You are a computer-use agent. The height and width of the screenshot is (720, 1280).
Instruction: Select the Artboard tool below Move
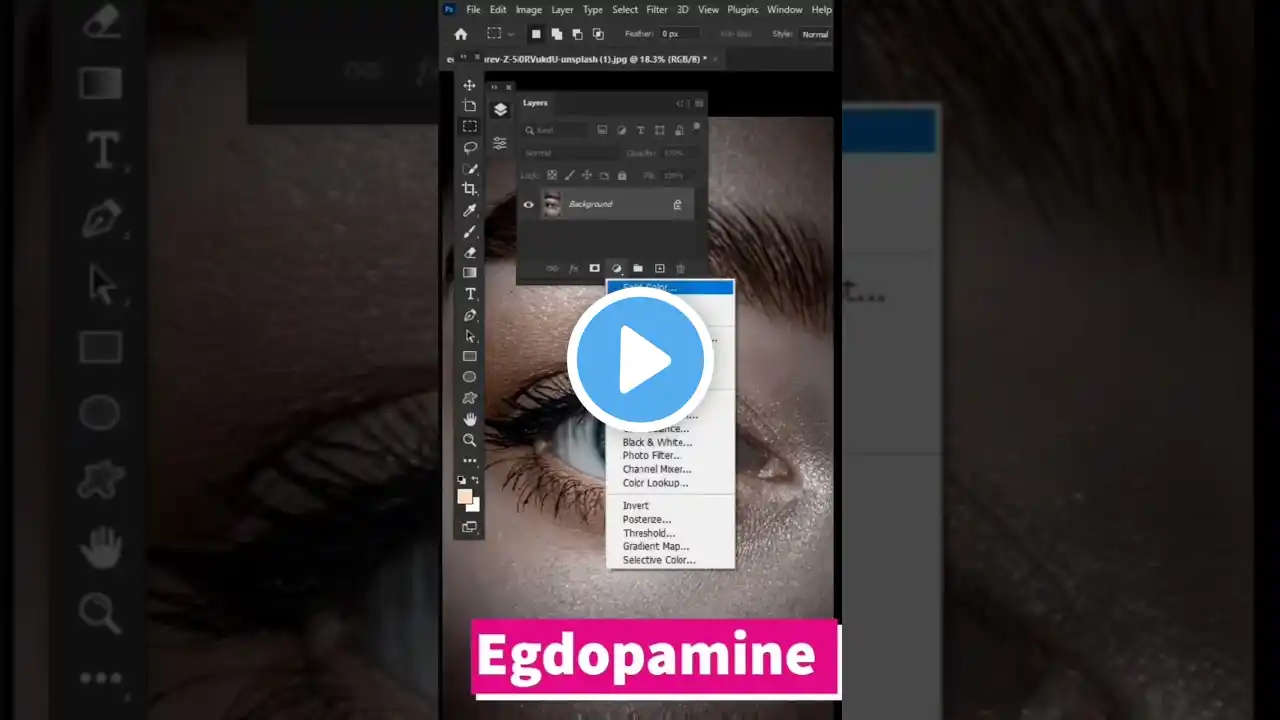[469, 106]
